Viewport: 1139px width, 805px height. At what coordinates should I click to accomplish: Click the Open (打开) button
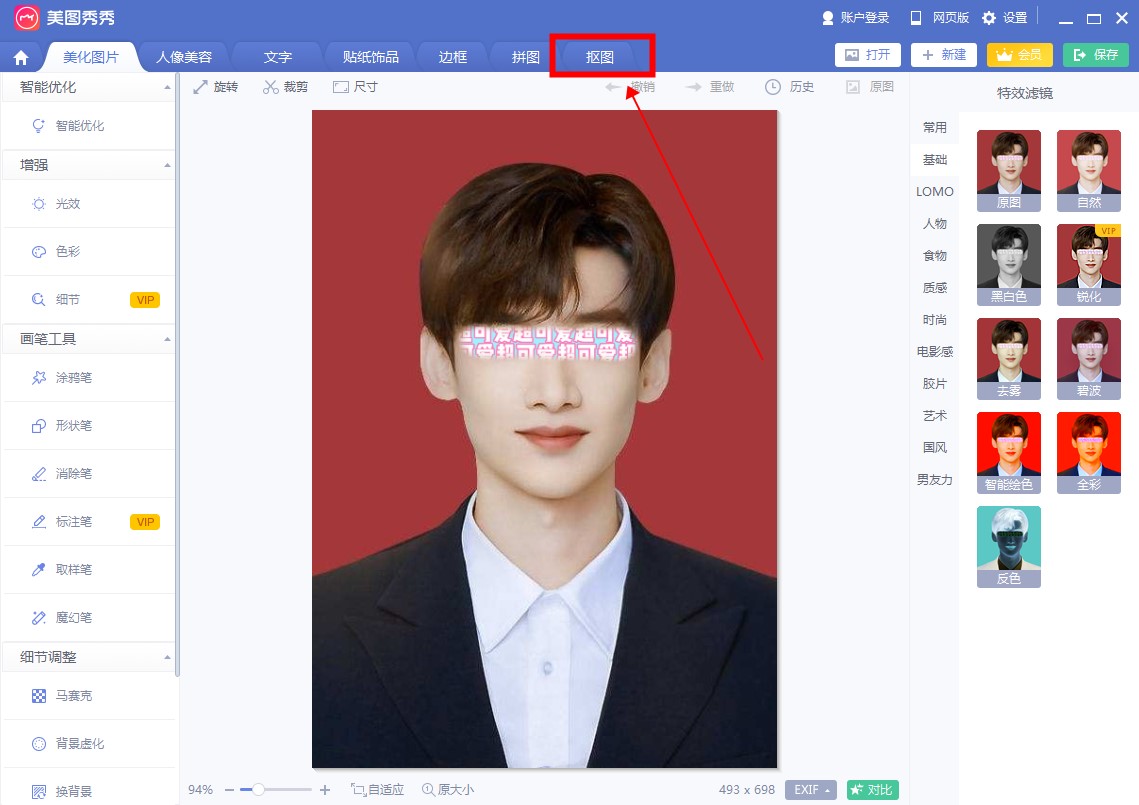pyautogui.click(x=867, y=55)
